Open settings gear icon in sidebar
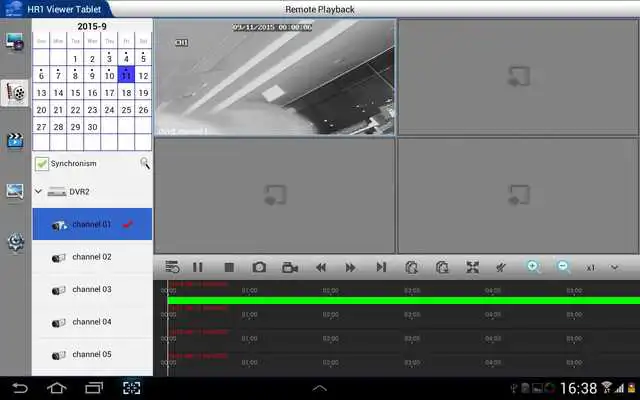The height and width of the screenshot is (400, 640). (16, 242)
